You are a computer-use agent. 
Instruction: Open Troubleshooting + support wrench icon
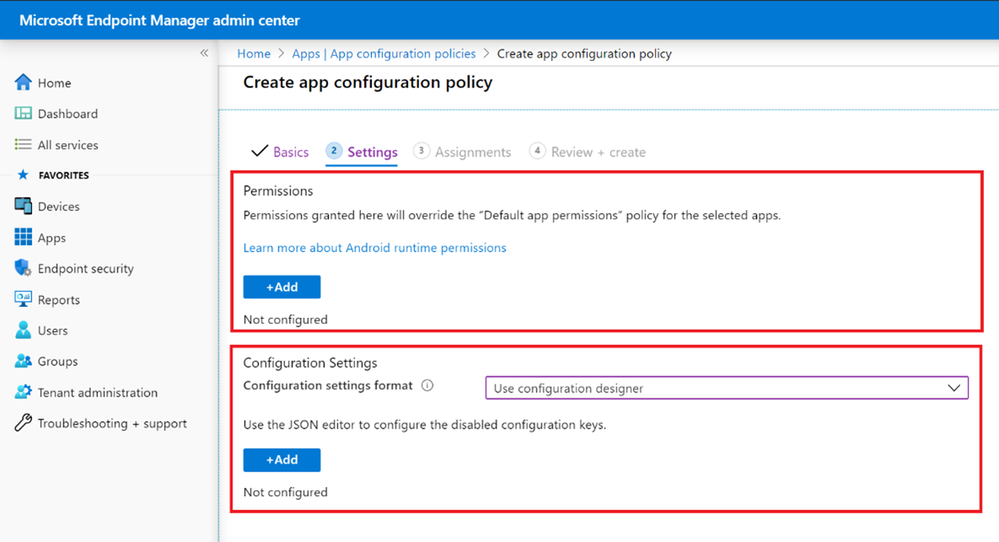point(23,423)
